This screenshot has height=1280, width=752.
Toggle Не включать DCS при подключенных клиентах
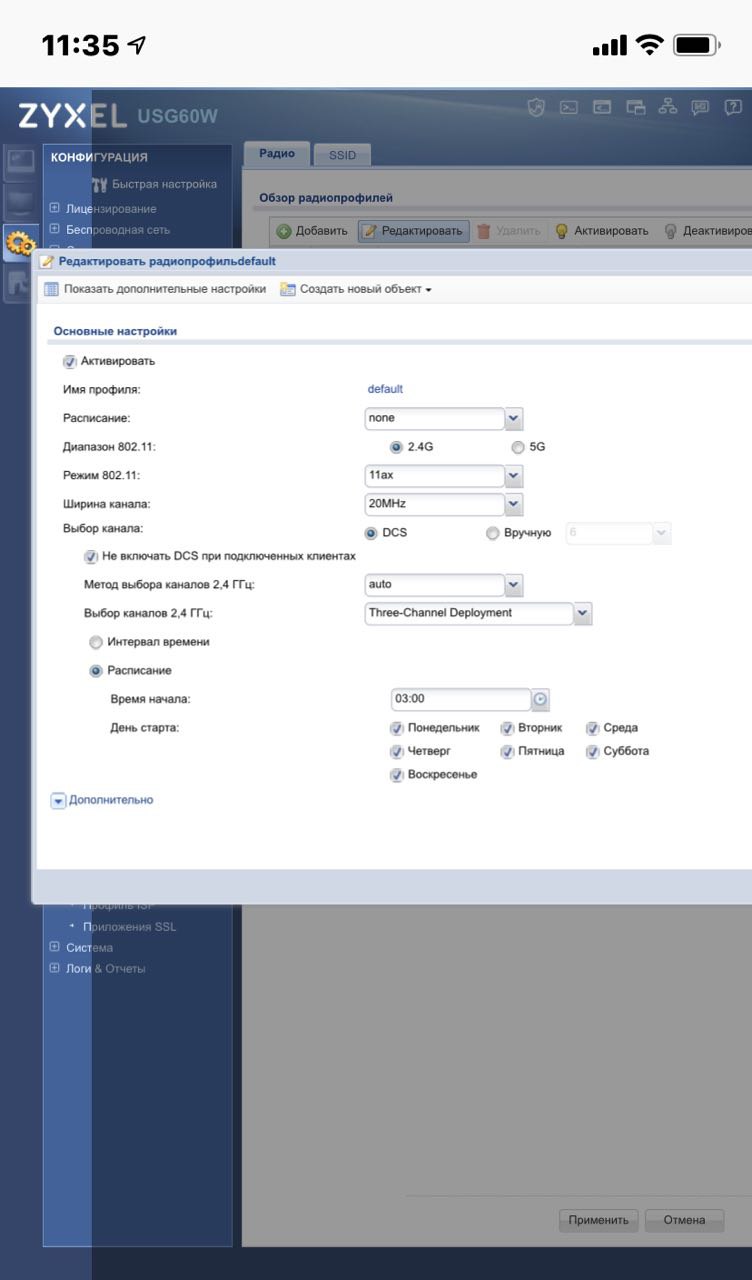point(91,556)
